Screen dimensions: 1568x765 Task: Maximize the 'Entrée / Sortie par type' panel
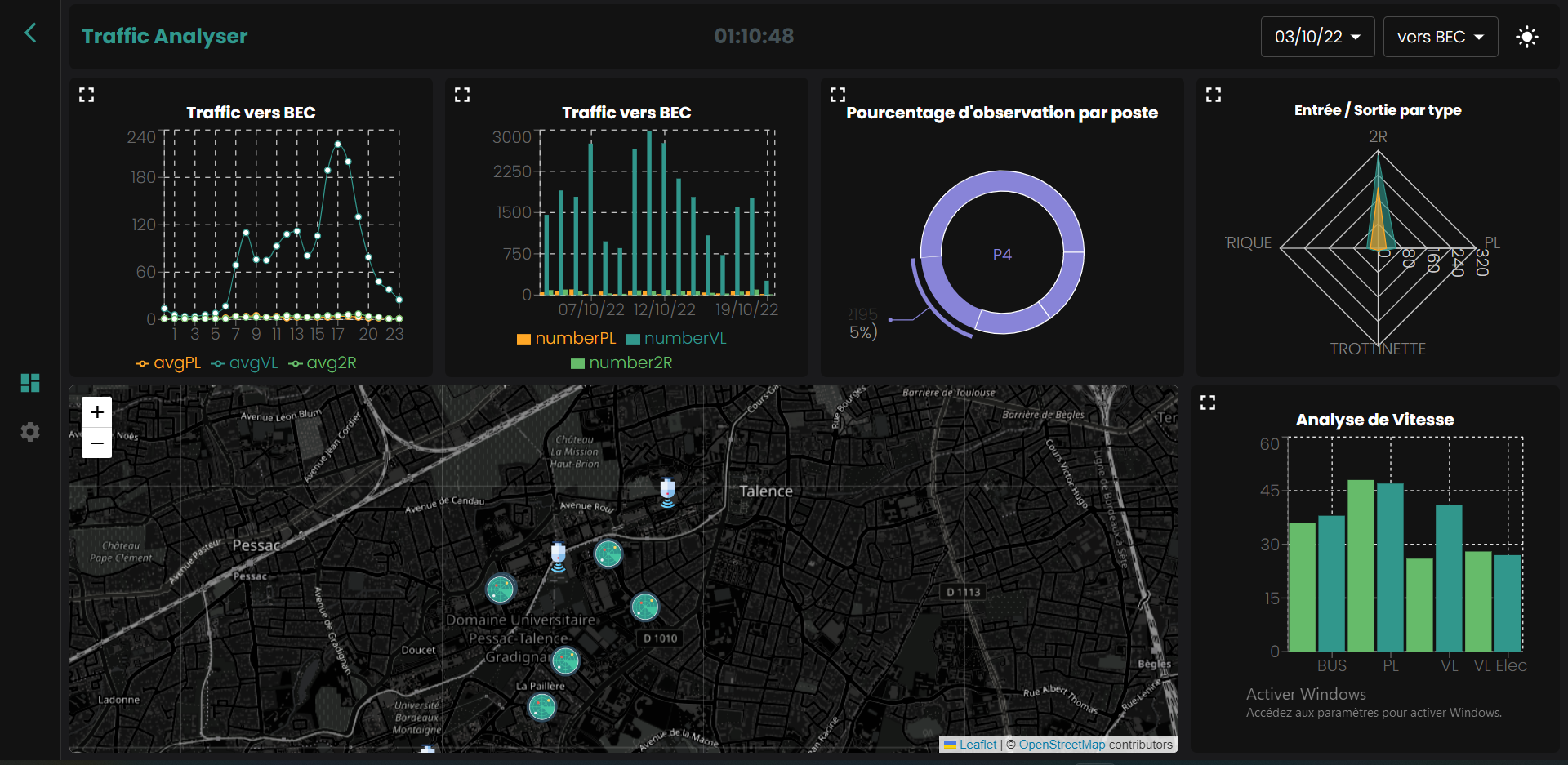(x=1214, y=95)
